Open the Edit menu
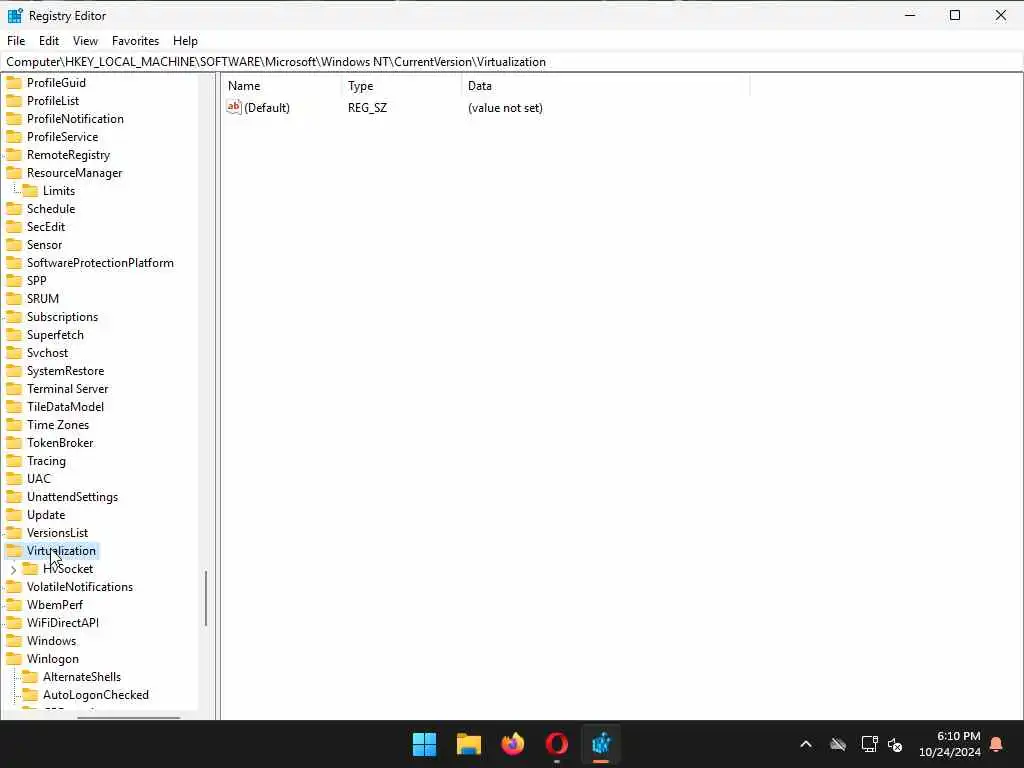Image resolution: width=1024 pixels, height=768 pixels. point(49,40)
